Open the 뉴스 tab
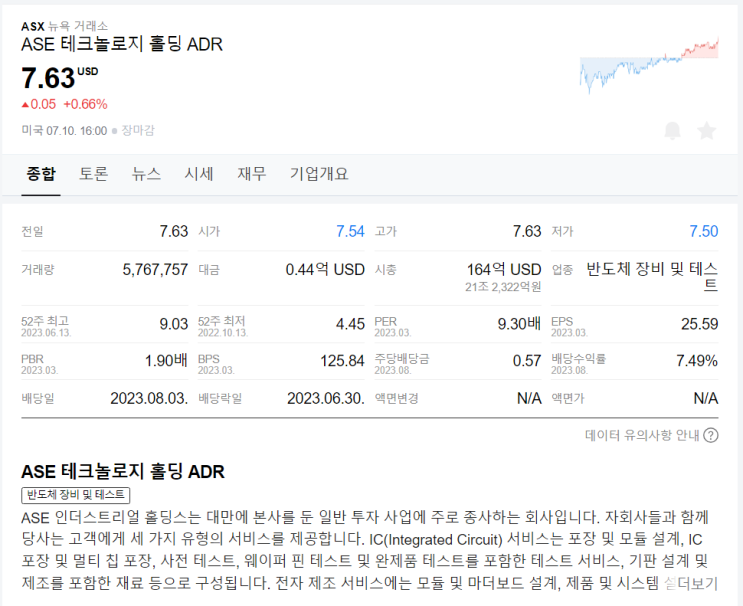 tap(146, 174)
